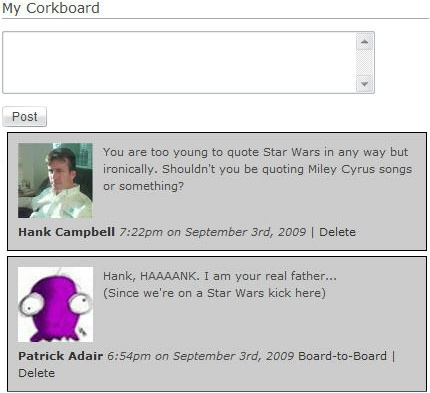Click "(Since we're on a Star Wars kick here)"

214,293
